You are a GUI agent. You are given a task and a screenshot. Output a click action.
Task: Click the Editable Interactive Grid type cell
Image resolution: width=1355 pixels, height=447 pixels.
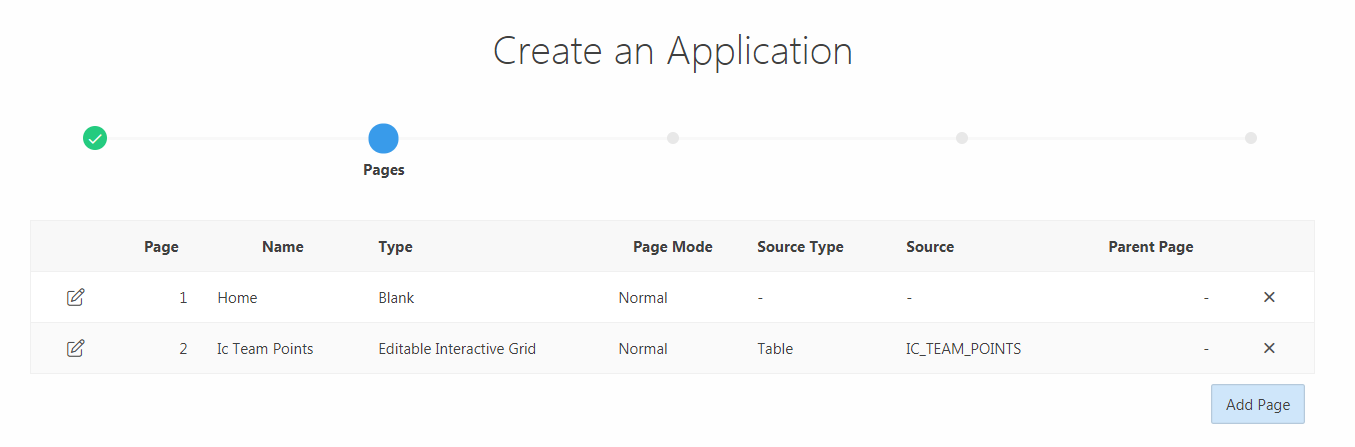coord(457,348)
